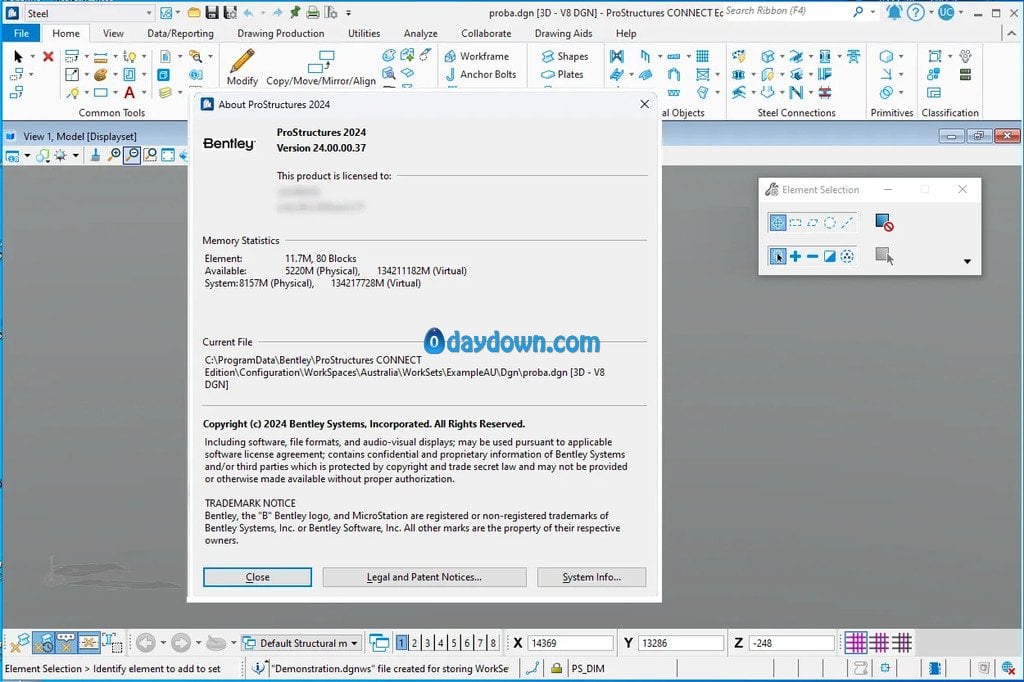Screen dimensions: 1024x682
Task: Select the Shapes tool
Action: tap(564, 56)
